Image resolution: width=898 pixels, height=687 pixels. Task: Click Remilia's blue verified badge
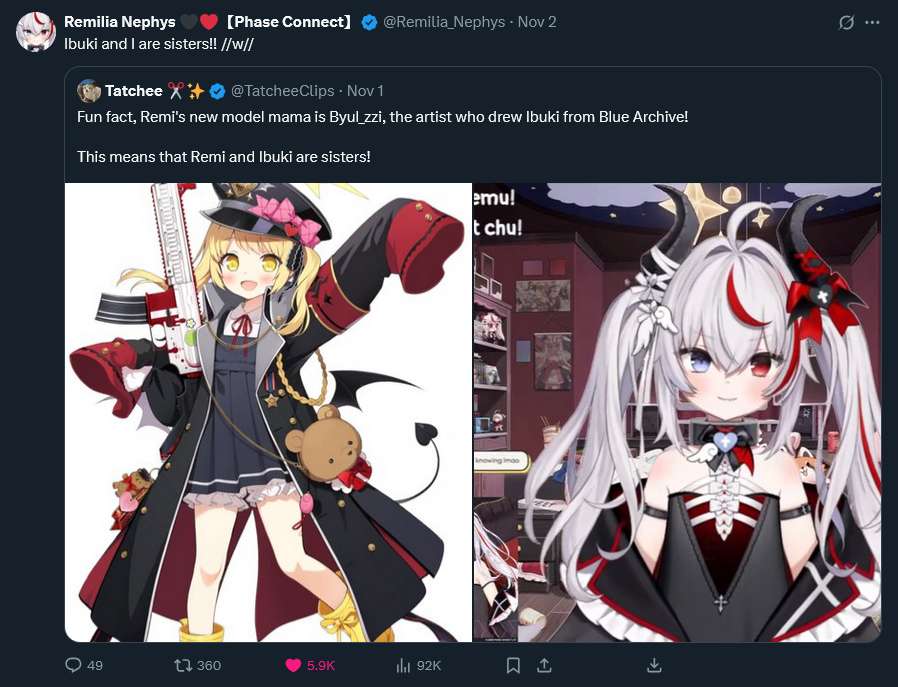(x=369, y=22)
